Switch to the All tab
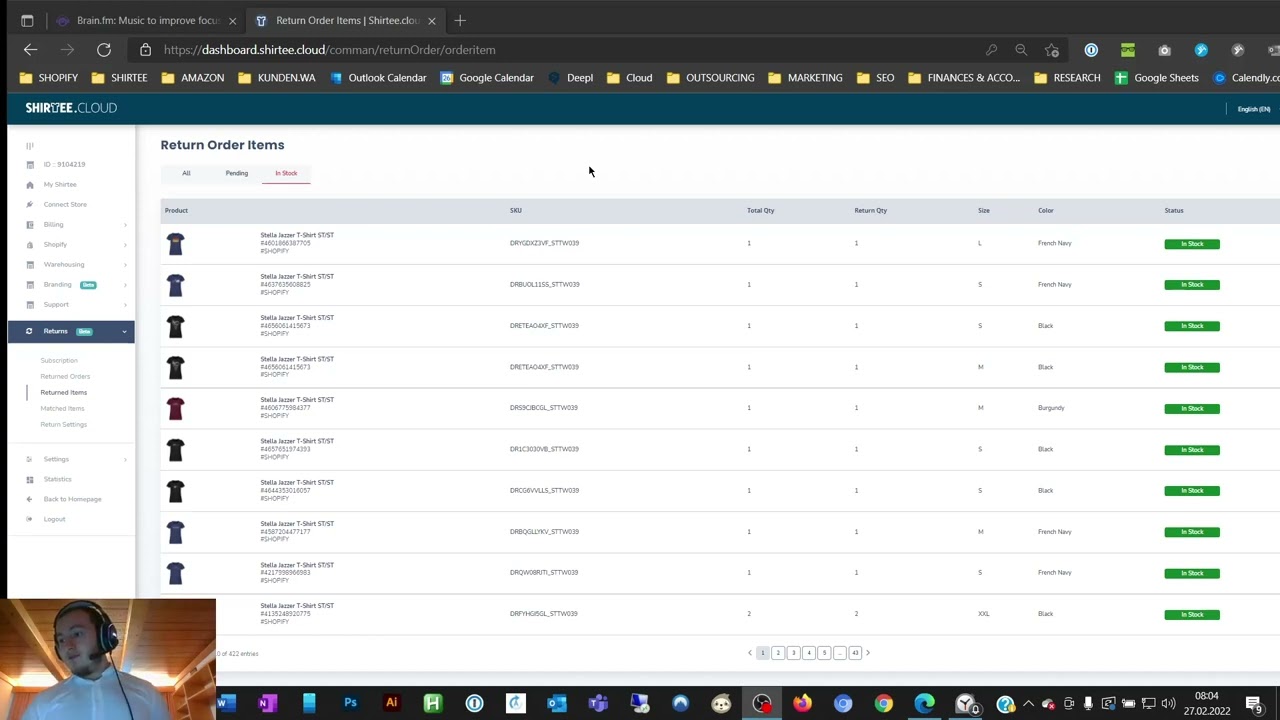Image resolution: width=1280 pixels, height=720 pixels. [186, 173]
